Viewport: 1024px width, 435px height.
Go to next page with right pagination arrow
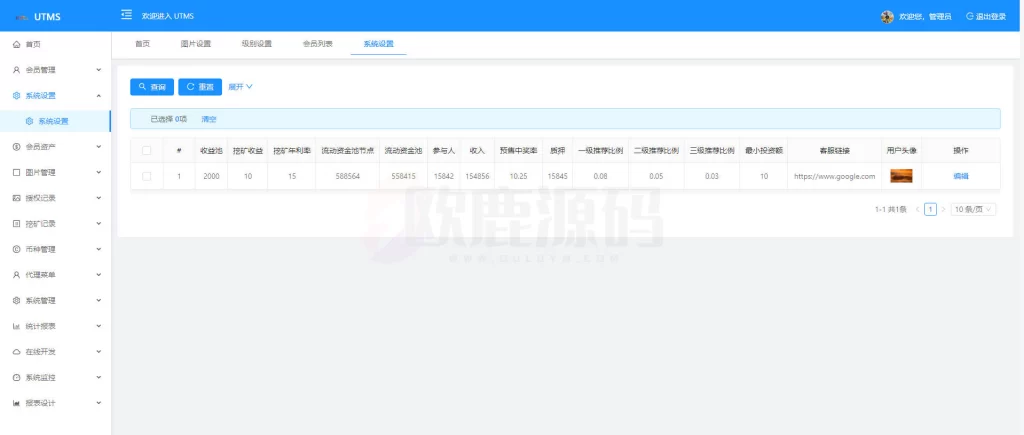(943, 210)
